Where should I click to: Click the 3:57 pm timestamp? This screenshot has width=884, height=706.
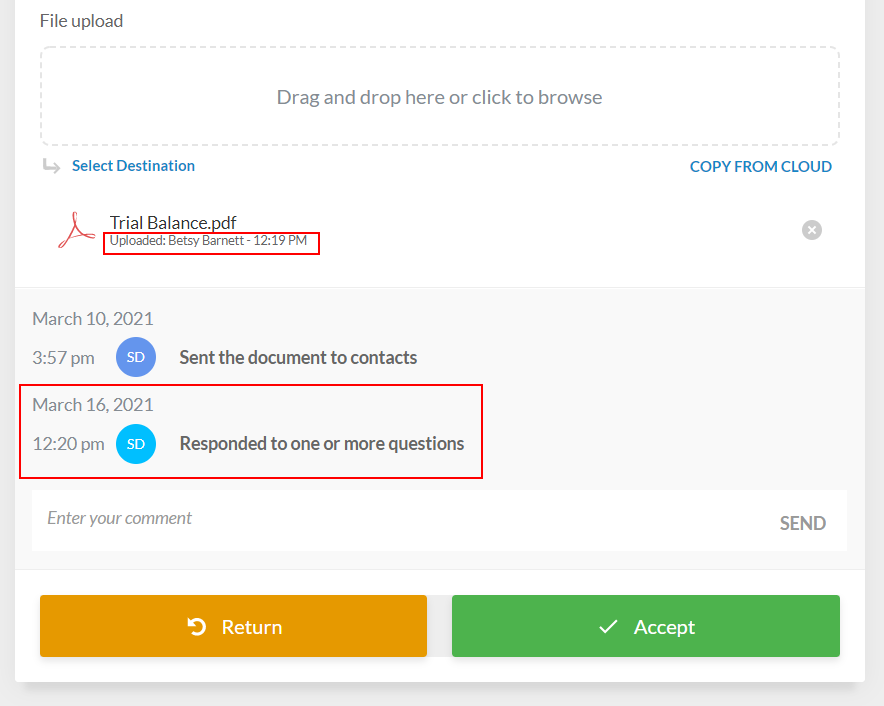click(63, 358)
